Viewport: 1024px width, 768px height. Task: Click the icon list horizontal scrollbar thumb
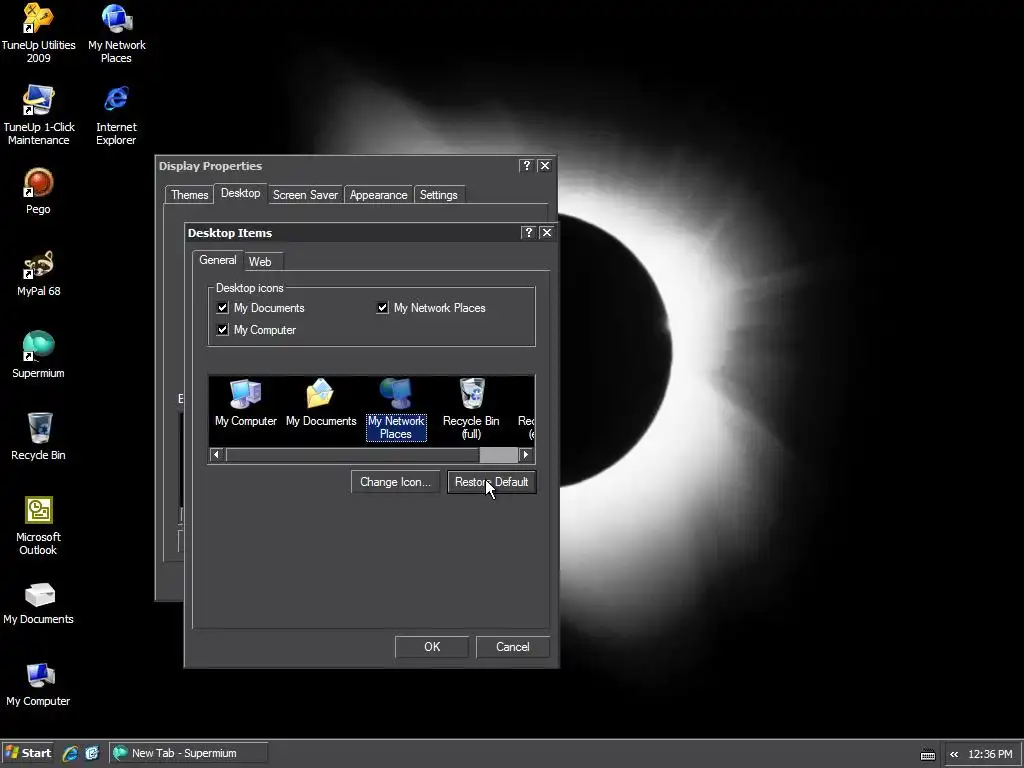click(x=498, y=455)
